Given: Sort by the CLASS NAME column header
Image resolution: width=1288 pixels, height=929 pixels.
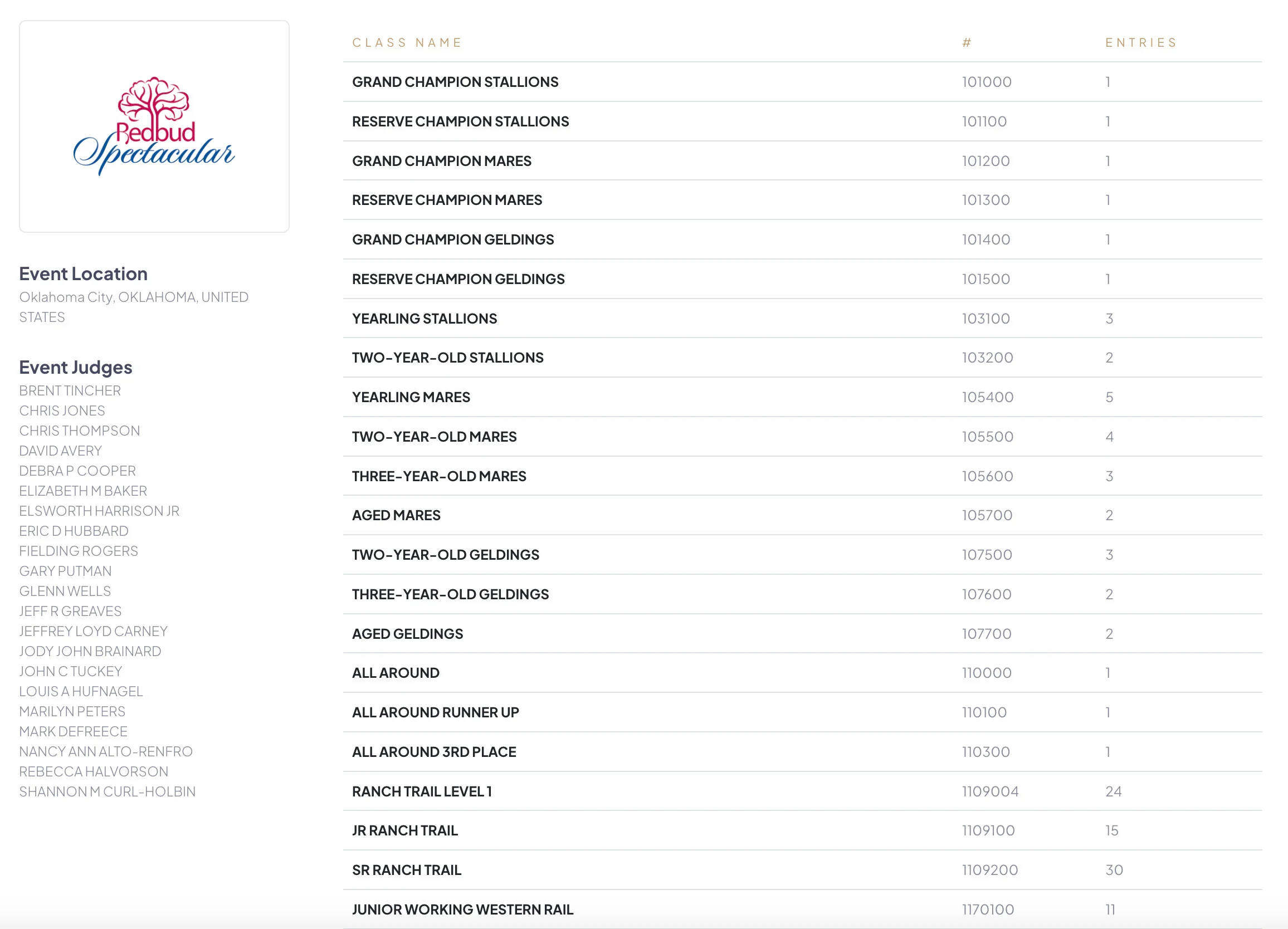Looking at the screenshot, I should tap(406, 41).
